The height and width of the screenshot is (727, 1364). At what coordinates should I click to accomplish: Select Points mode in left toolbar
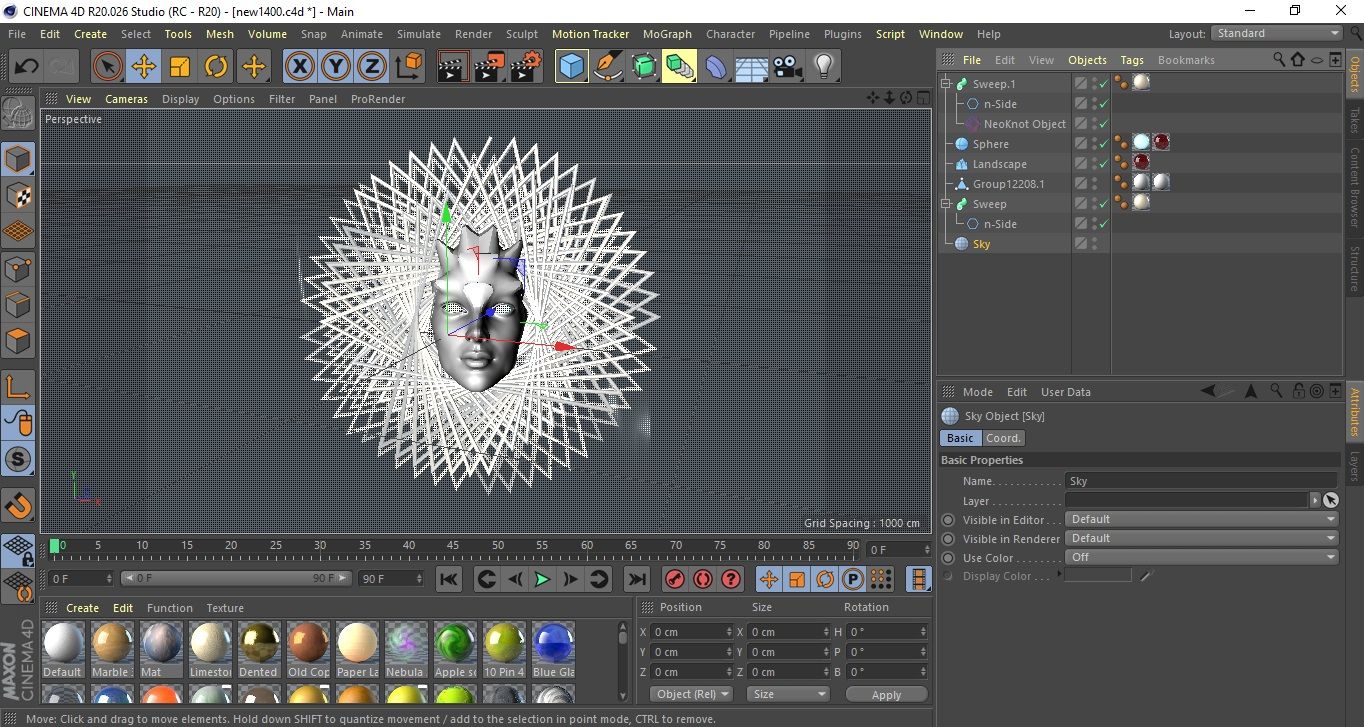click(18, 268)
